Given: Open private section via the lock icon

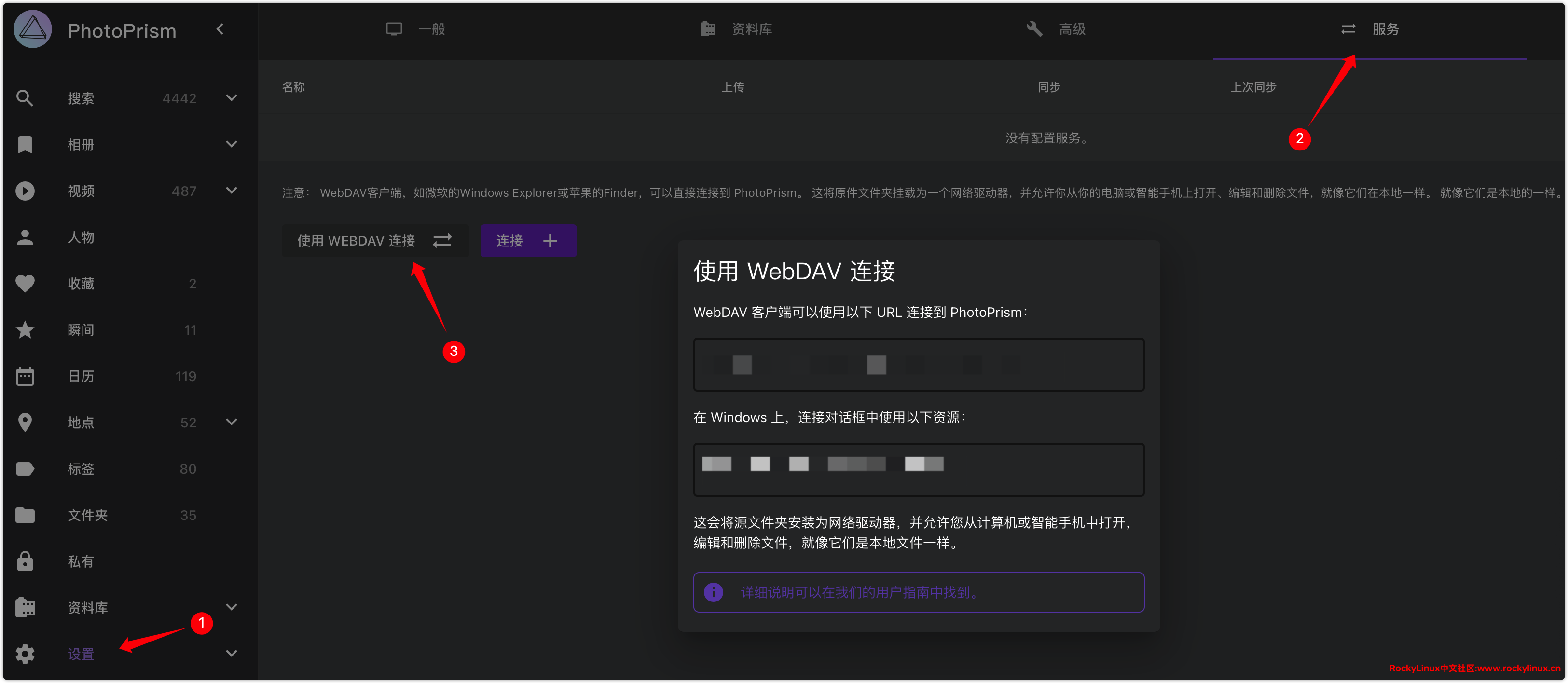Looking at the screenshot, I should (x=24, y=561).
